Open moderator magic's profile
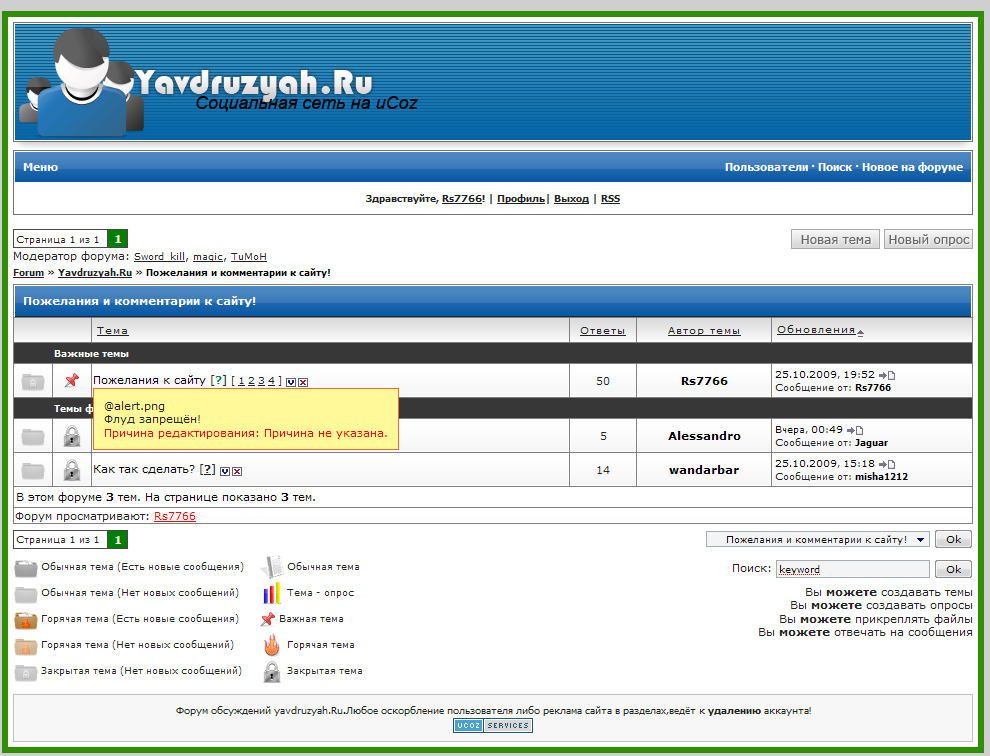The width and height of the screenshot is (990, 756). [208, 256]
